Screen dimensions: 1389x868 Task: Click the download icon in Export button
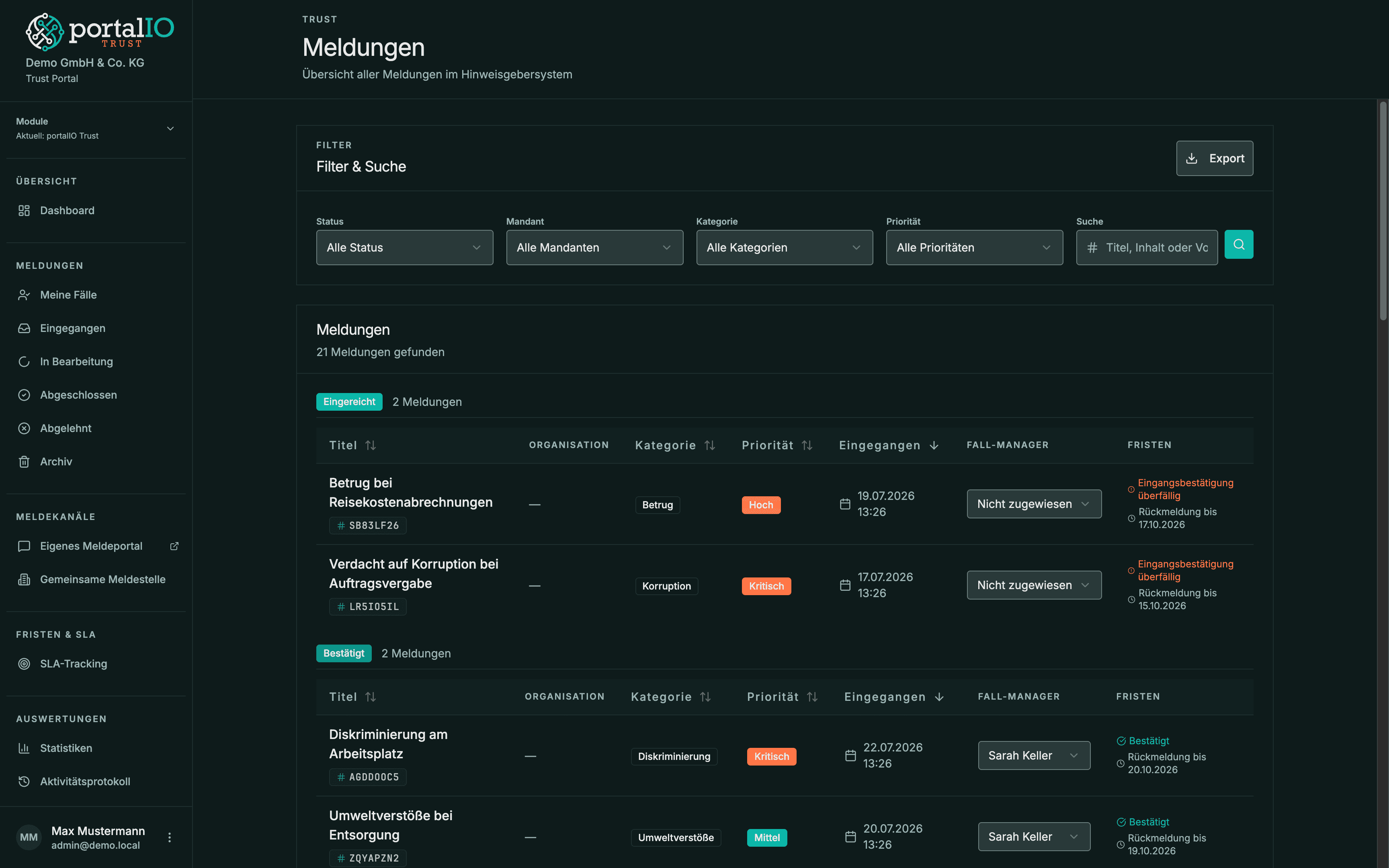1192,158
